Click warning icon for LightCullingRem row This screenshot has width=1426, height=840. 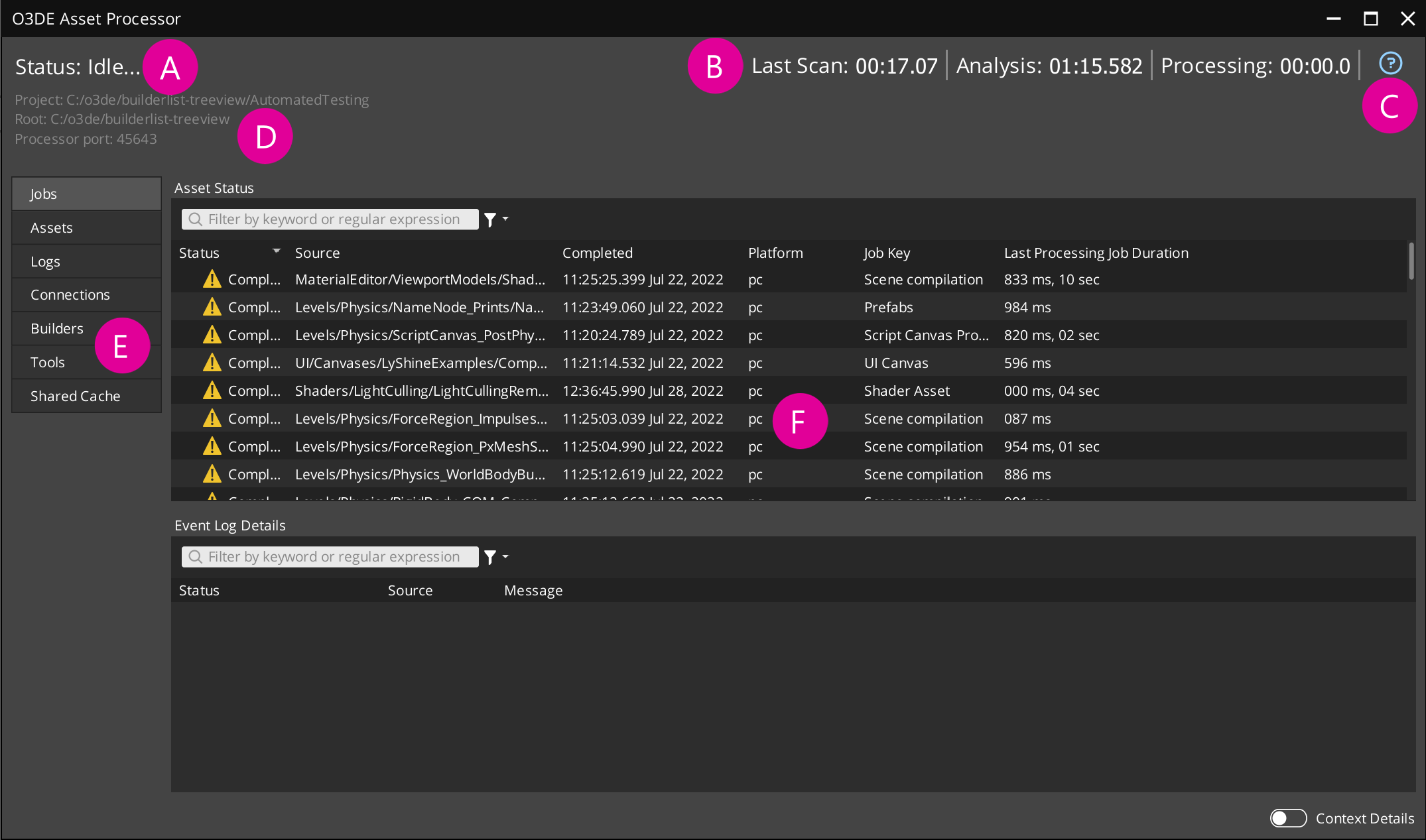pyautogui.click(x=212, y=390)
